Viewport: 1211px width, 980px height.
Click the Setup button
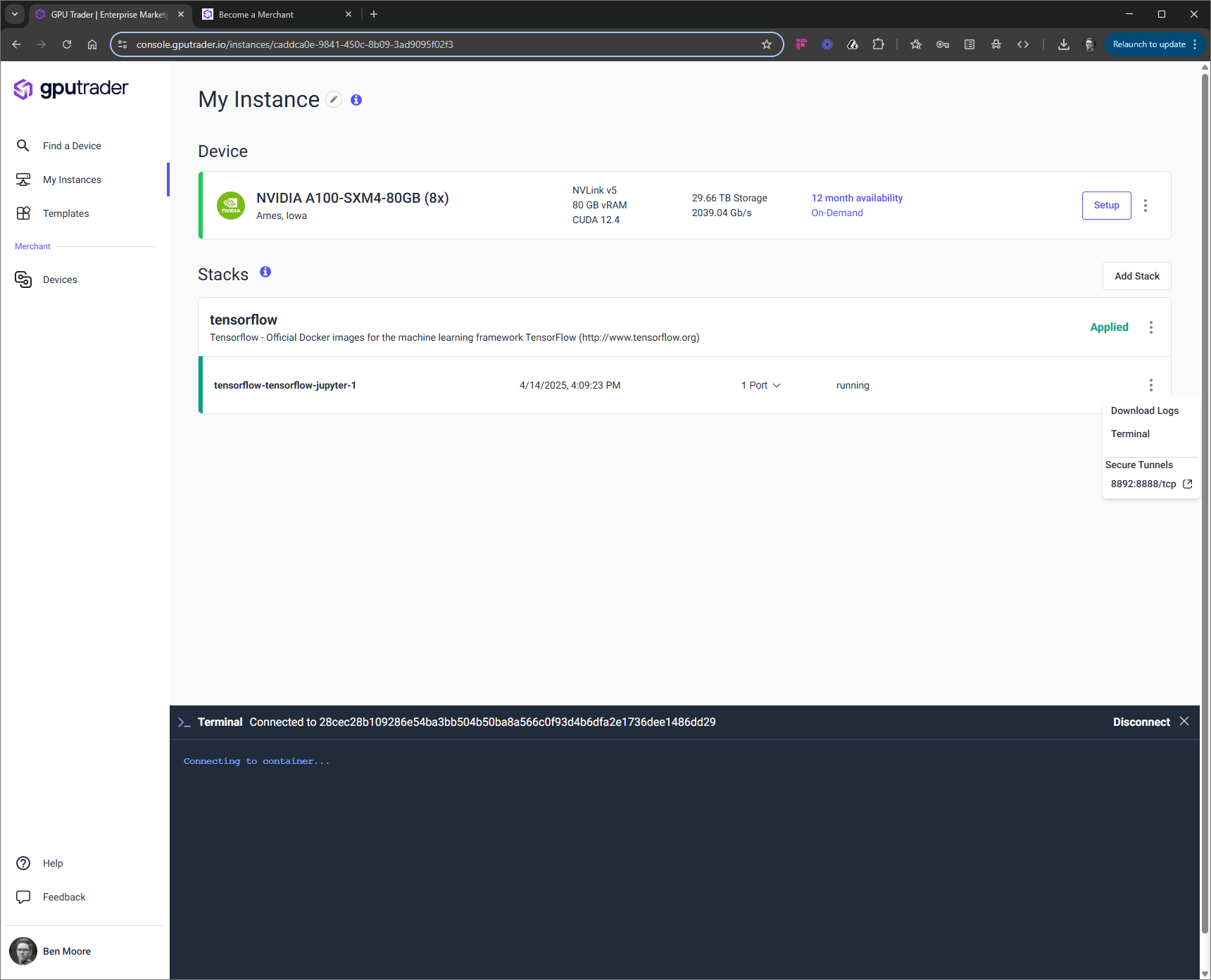(1106, 206)
